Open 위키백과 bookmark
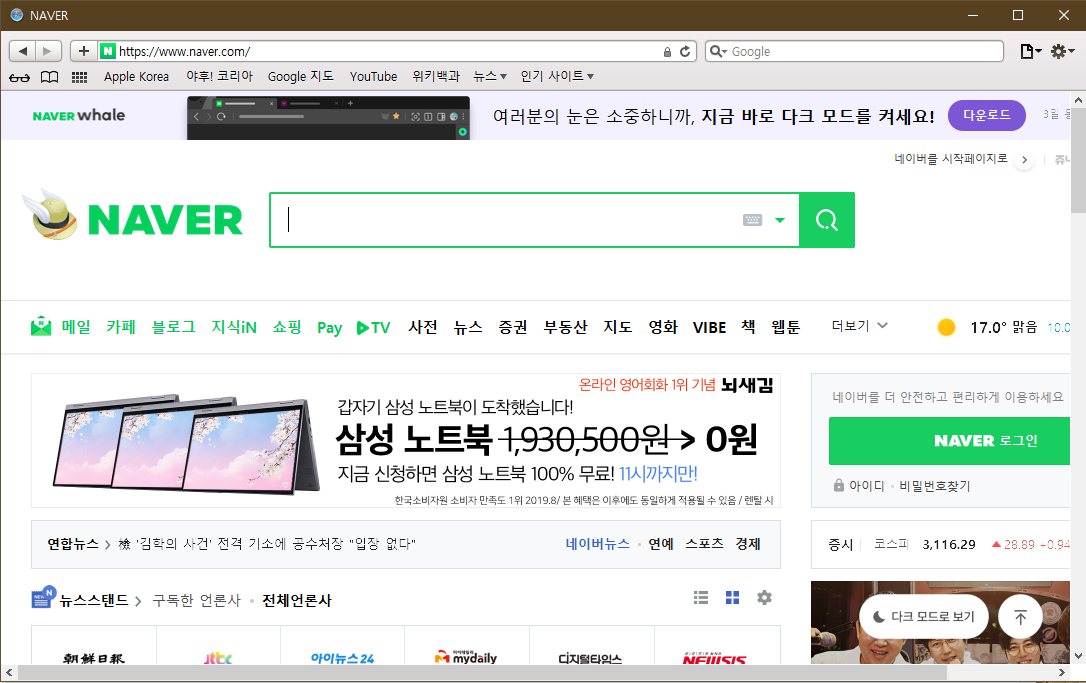Screen dimensions: 1086x683 pyautogui.click(x=436, y=76)
